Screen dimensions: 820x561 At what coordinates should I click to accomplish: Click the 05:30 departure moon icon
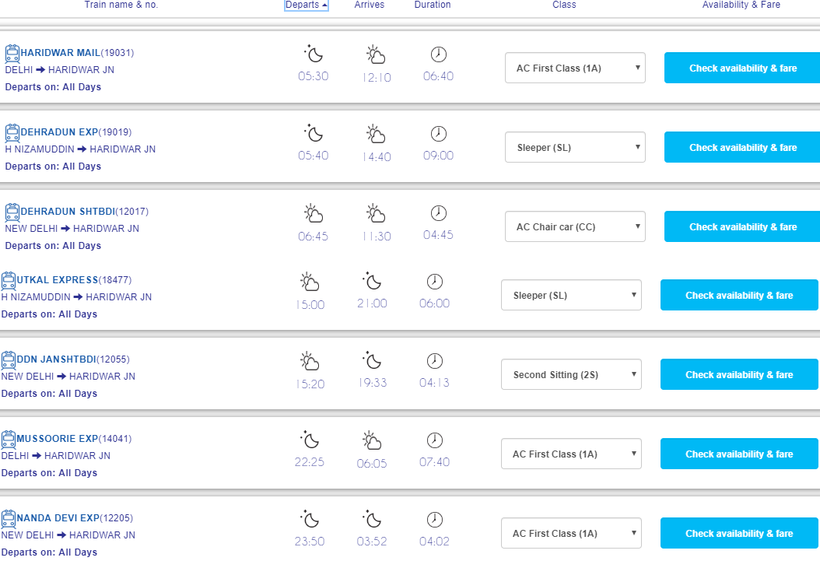point(313,54)
